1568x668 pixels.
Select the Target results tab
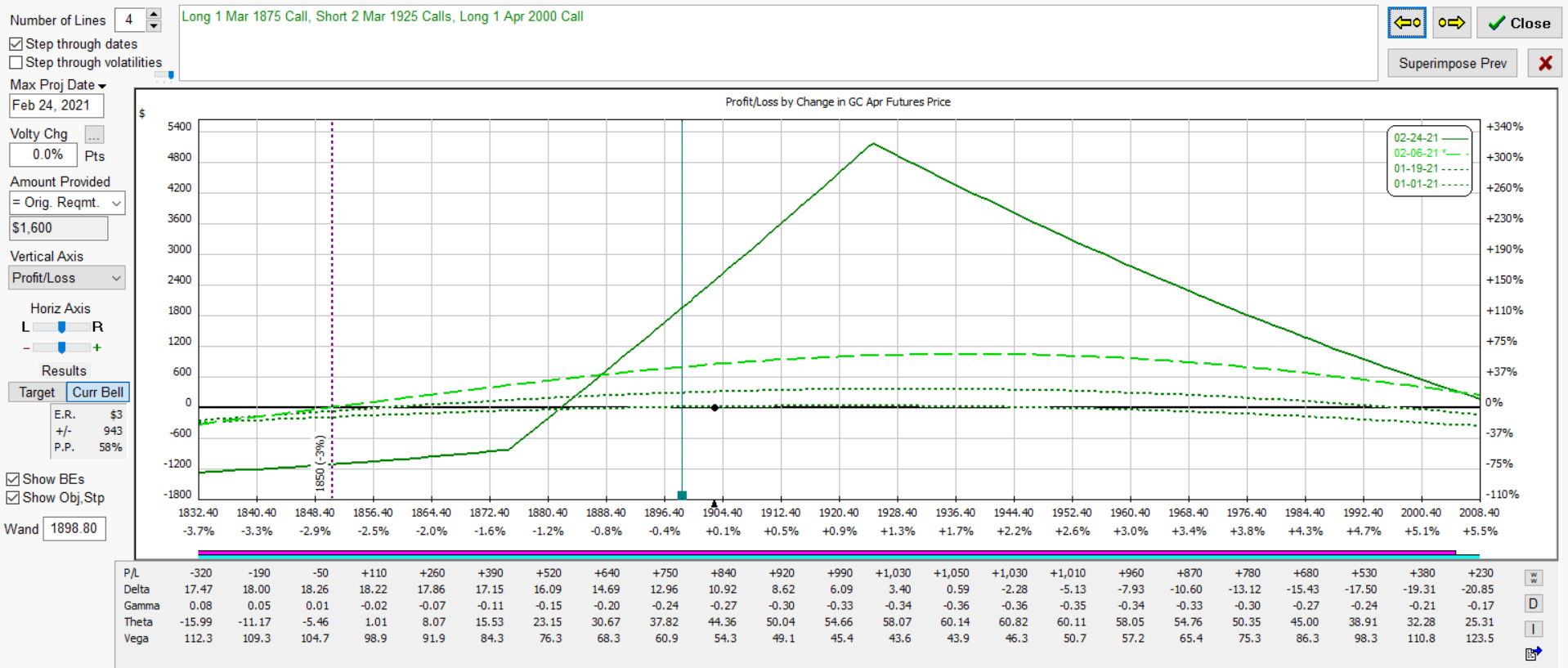[37, 392]
